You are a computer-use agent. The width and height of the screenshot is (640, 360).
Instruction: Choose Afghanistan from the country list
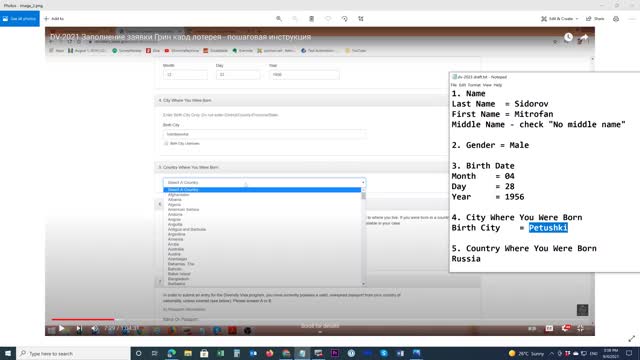click(x=178, y=195)
